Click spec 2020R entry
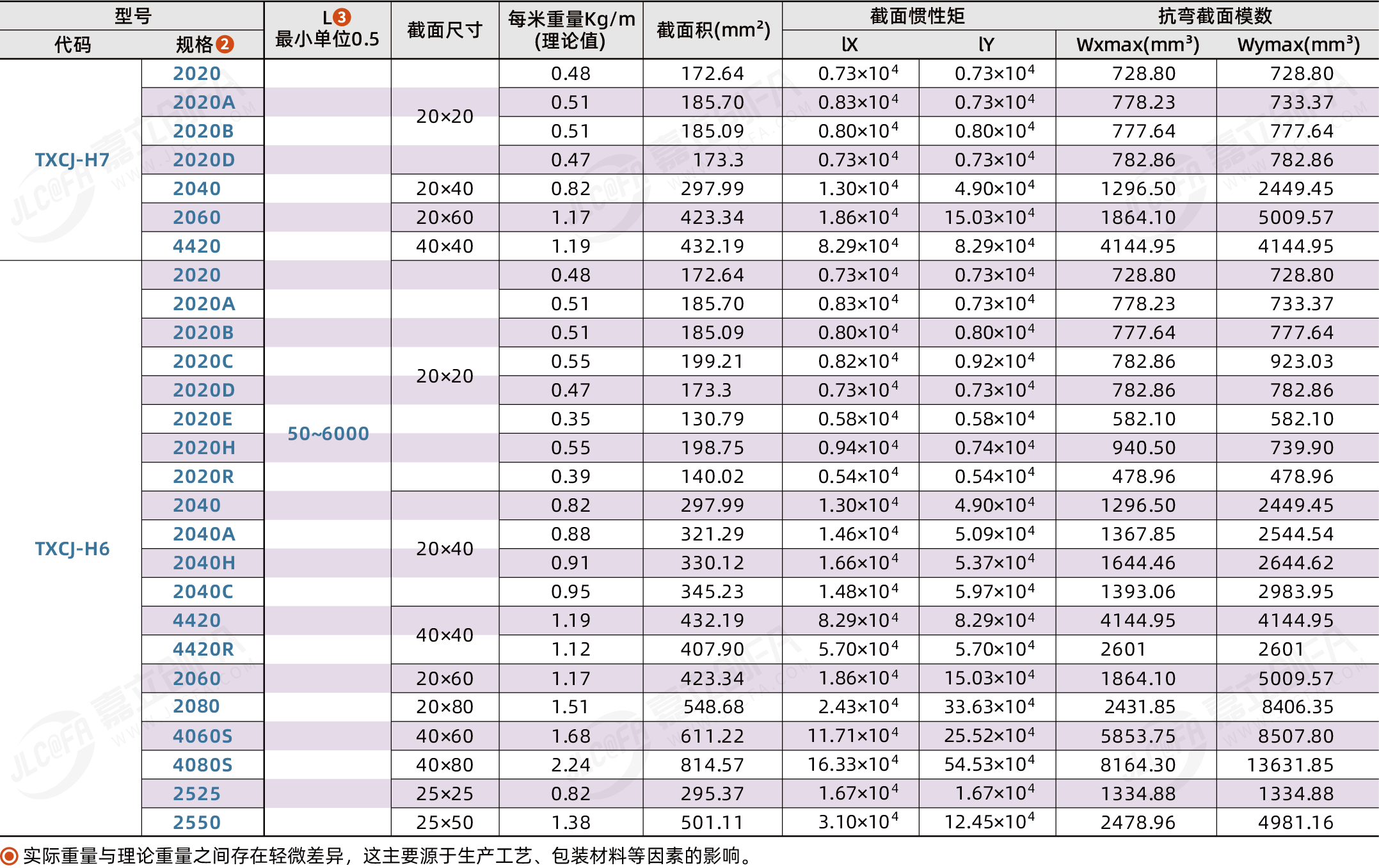This screenshot has width=1379, height=868. [x=203, y=477]
